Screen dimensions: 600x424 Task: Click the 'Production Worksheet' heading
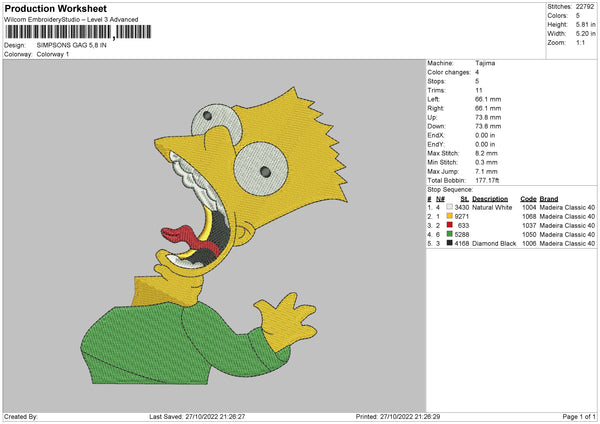(x=55, y=8)
